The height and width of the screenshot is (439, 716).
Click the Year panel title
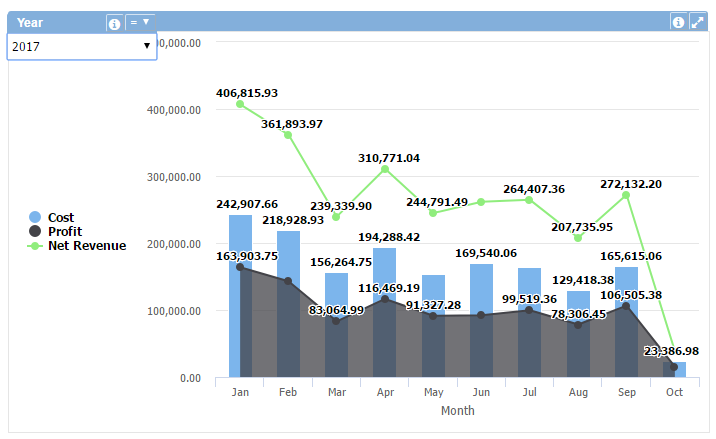[30, 22]
